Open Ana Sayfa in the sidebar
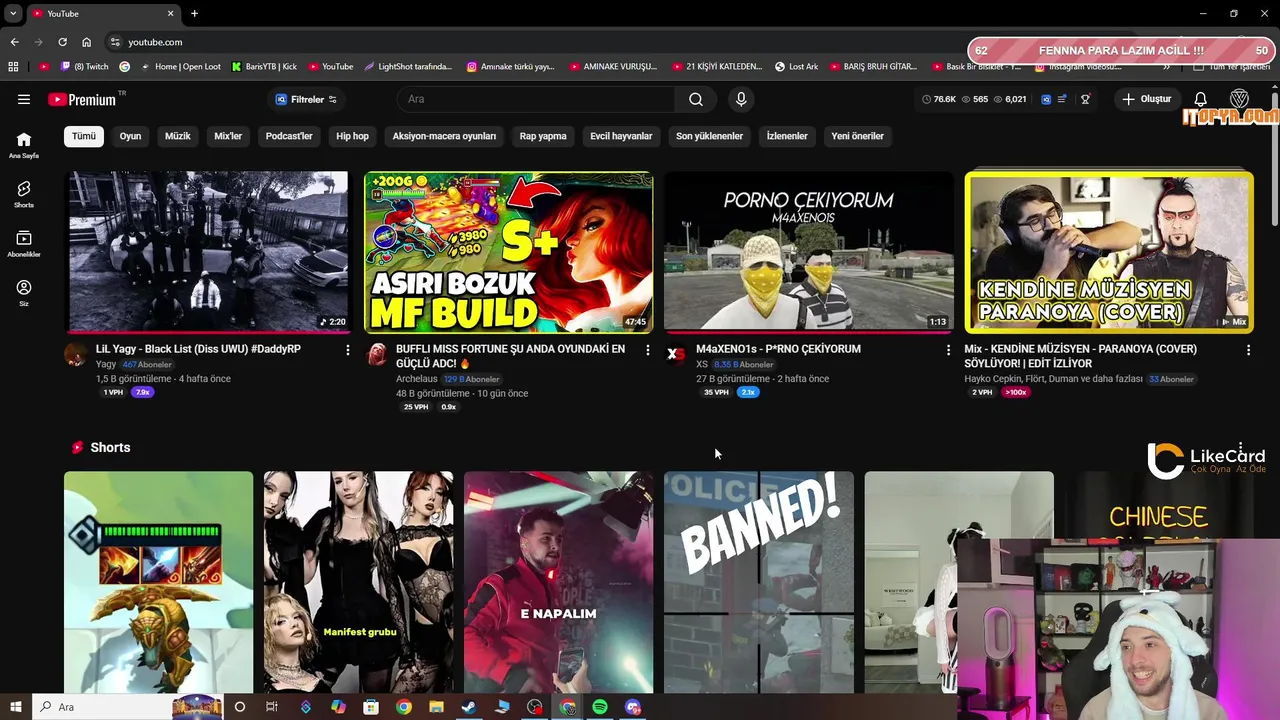1280x720 pixels. tap(24, 145)
